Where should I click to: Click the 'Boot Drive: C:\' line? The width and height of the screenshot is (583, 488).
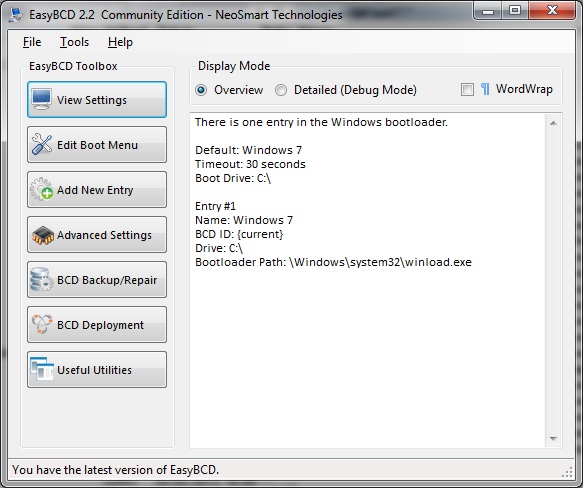233,178
